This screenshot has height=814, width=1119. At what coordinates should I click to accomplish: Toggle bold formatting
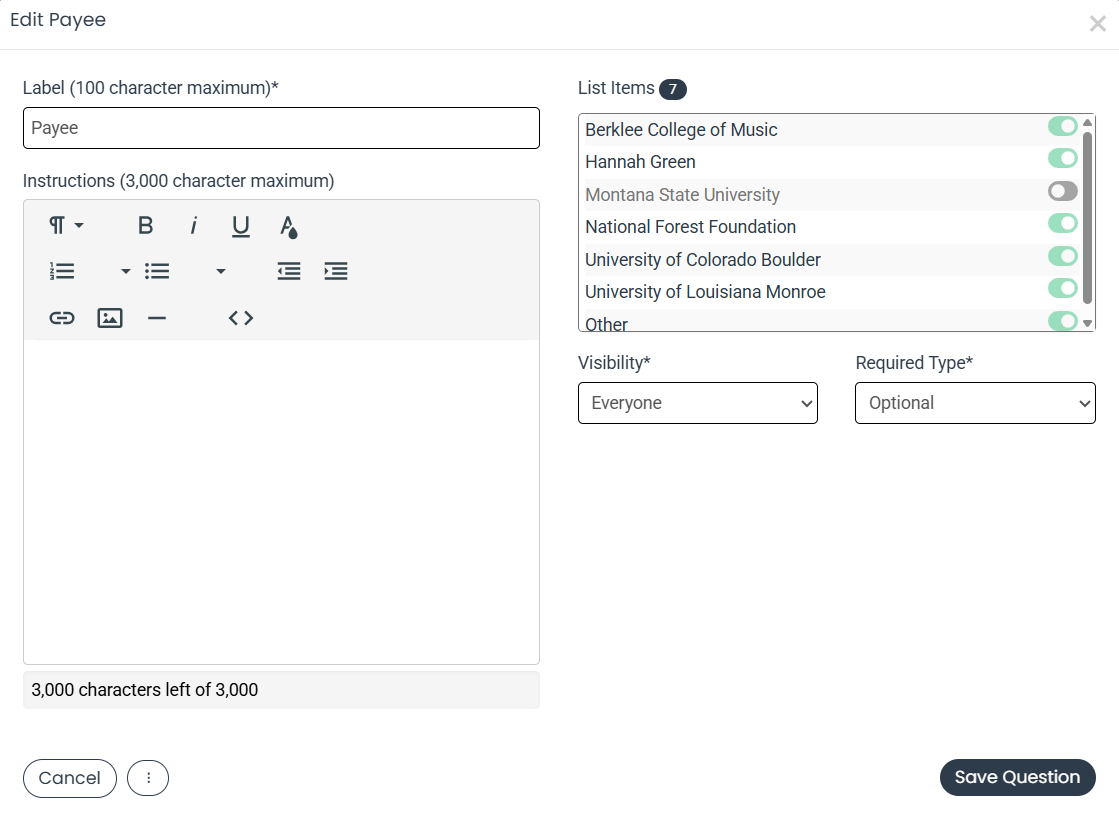click(x=145, y=225)
